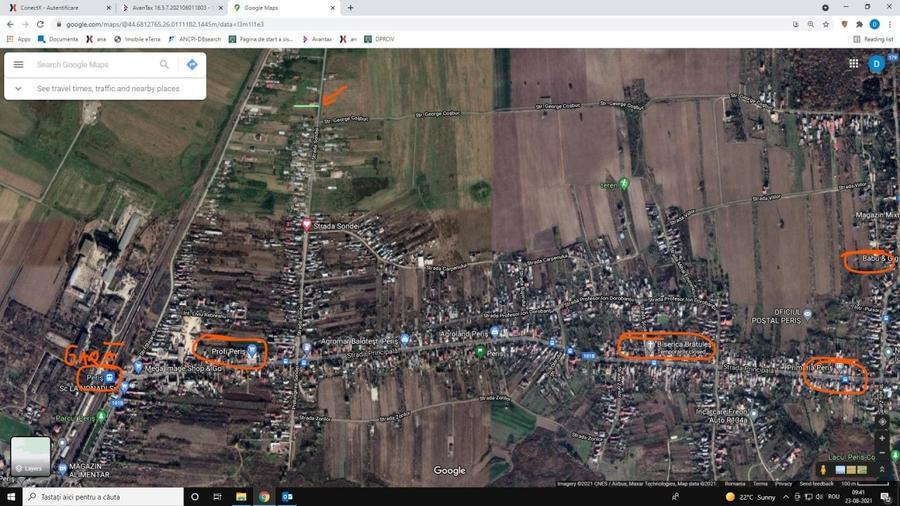Open the Google Maps hamburger menu
This screenshot has height=506, width=900.
18,64
